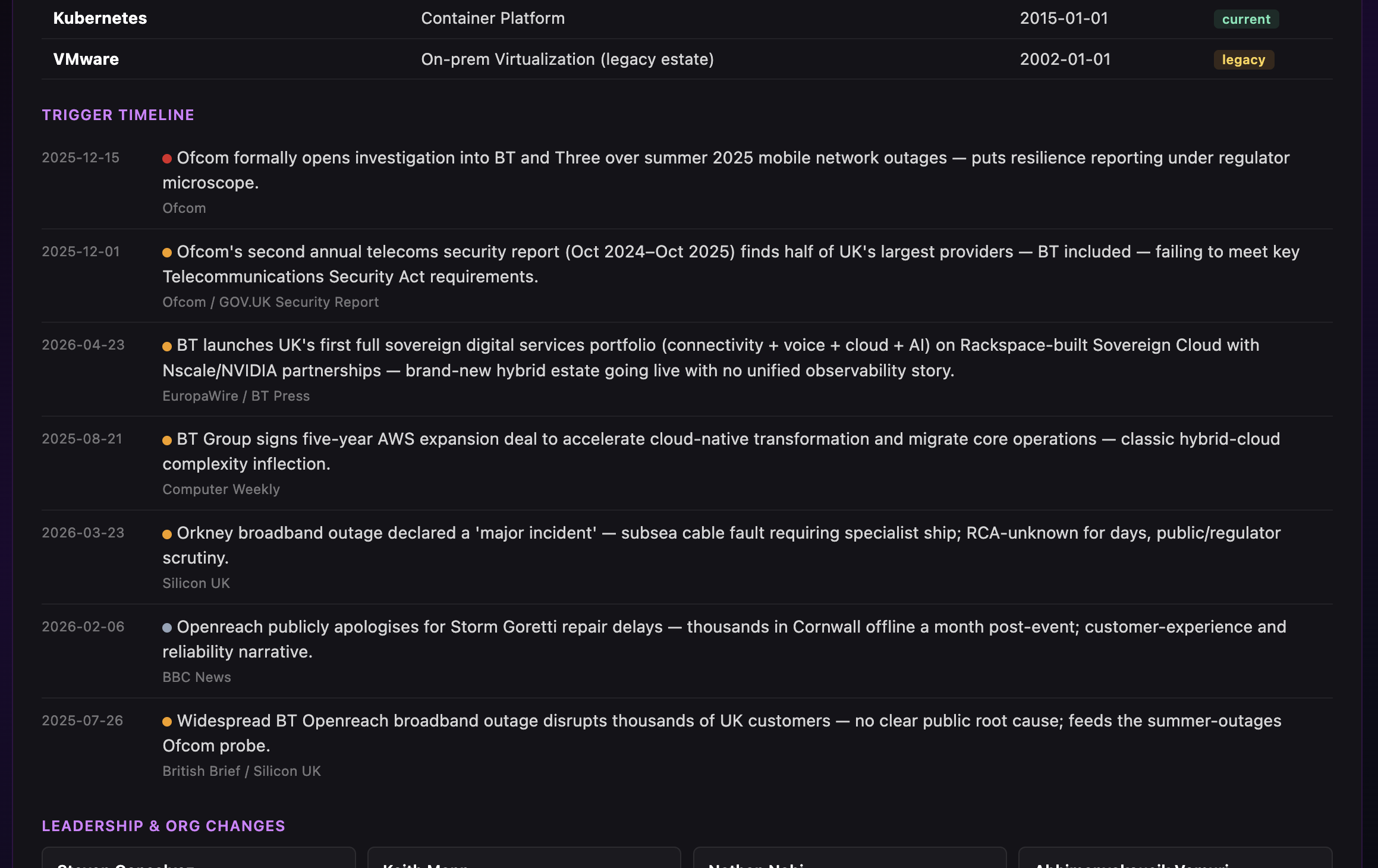Open the BT sovereign digital services portfolio entry
Viewport: 1378px width, 868px height.
(710, 358)
